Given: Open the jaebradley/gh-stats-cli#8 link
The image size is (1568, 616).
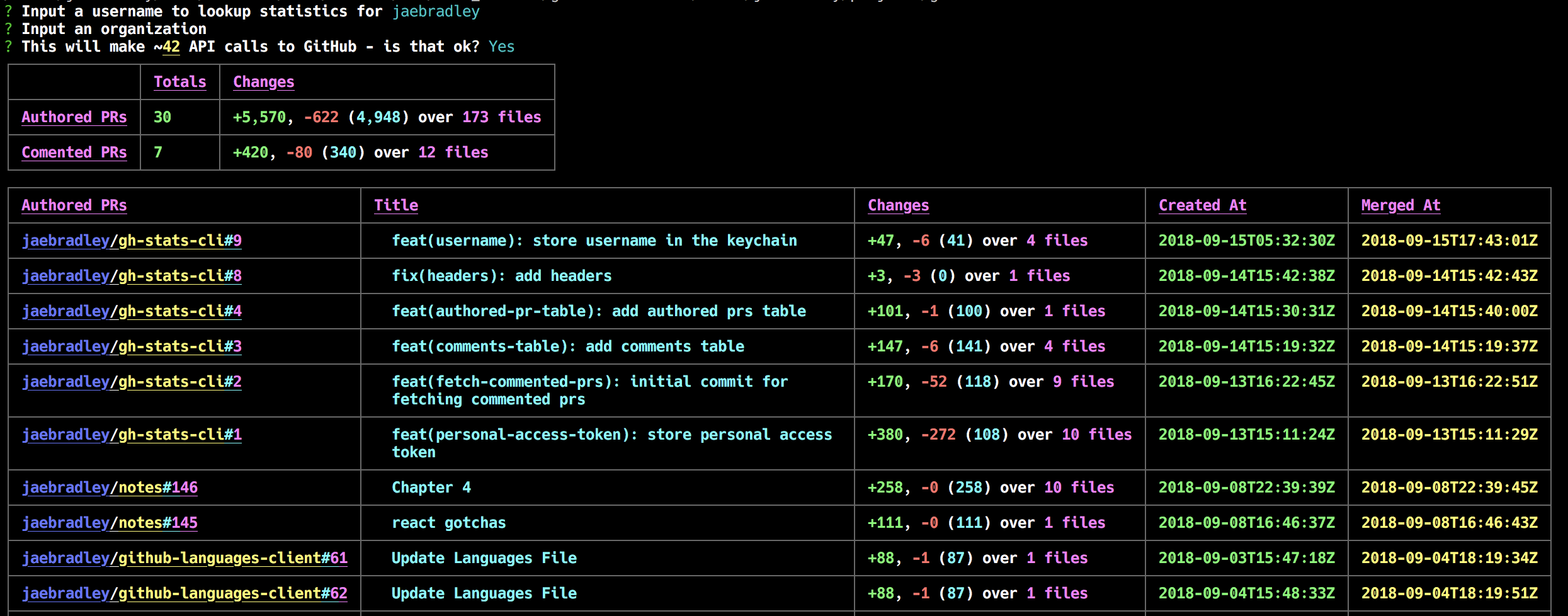Looking at the screenshot, I should coord(132,276).
